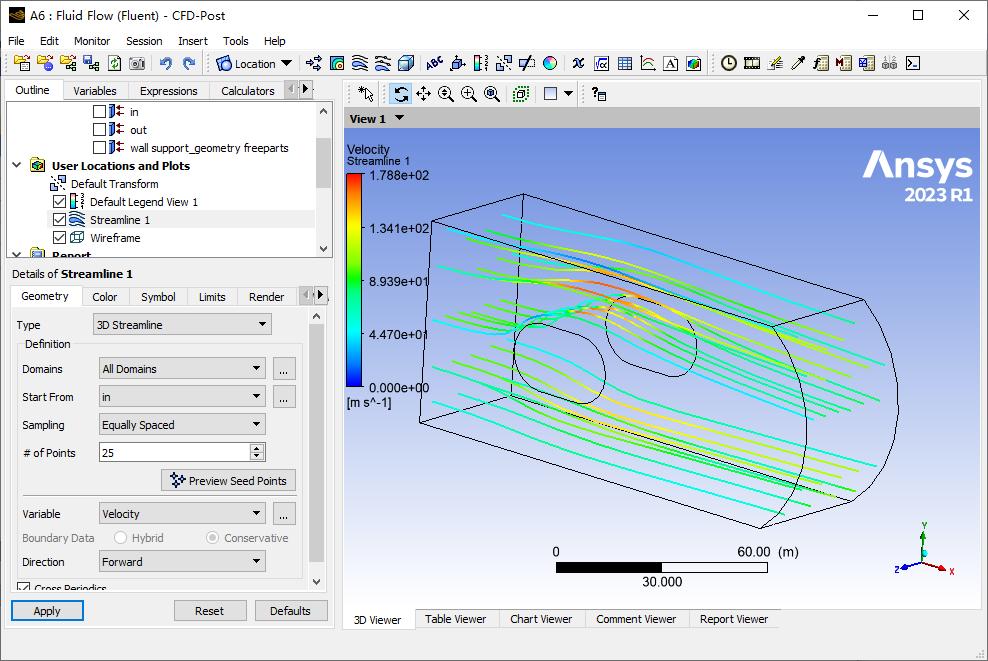Viewport: 988px width, 661px height.
Task: Hide the Wireframe object
Action: tap(57, 237)
